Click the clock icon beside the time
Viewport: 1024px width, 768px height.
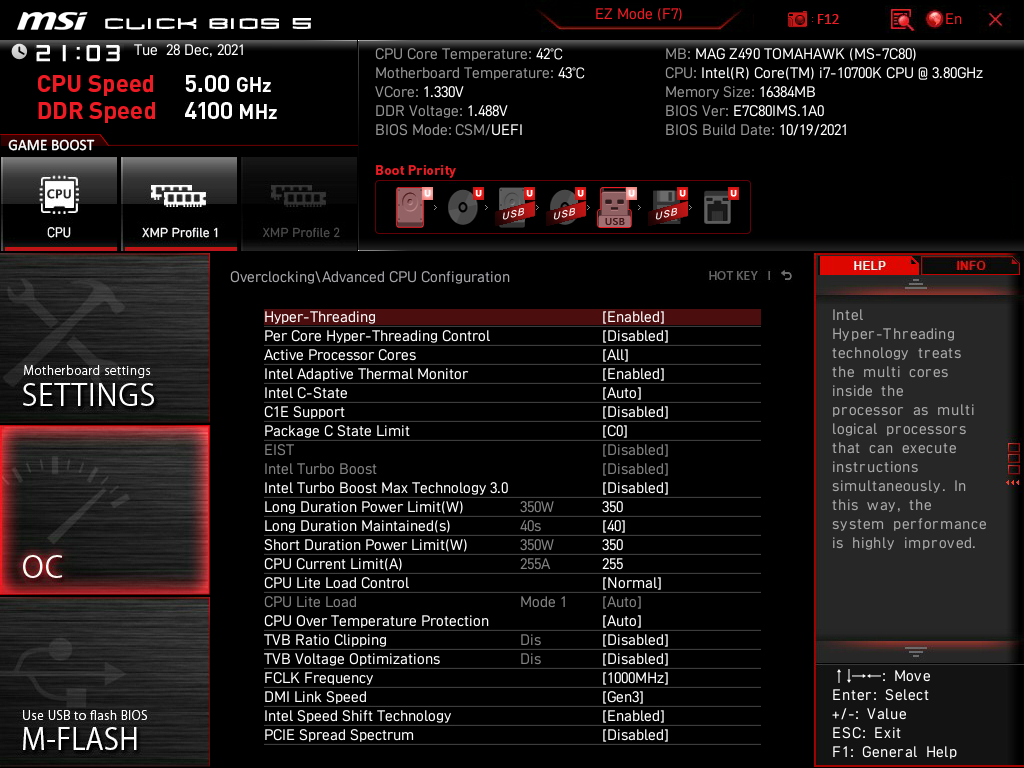[19, 52]
